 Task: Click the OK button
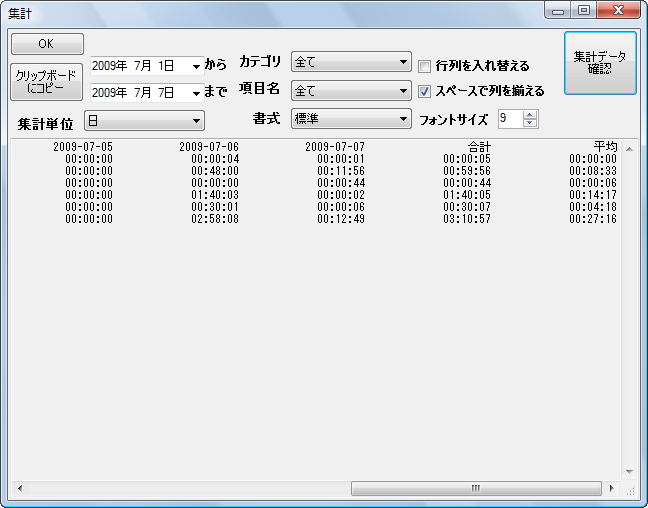point(46,44)
